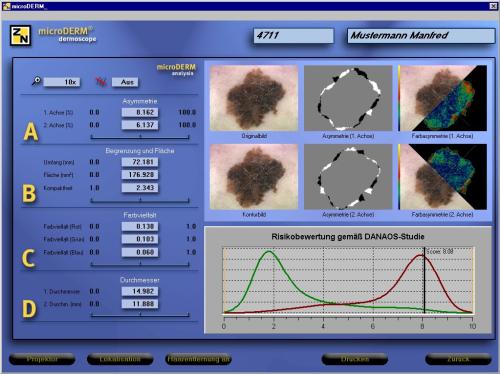Click the color scale bar beside Farbasymmetrie 2. Achse
Screen dimensions: 500x374
pyautogui.click(x=399, y=177)
